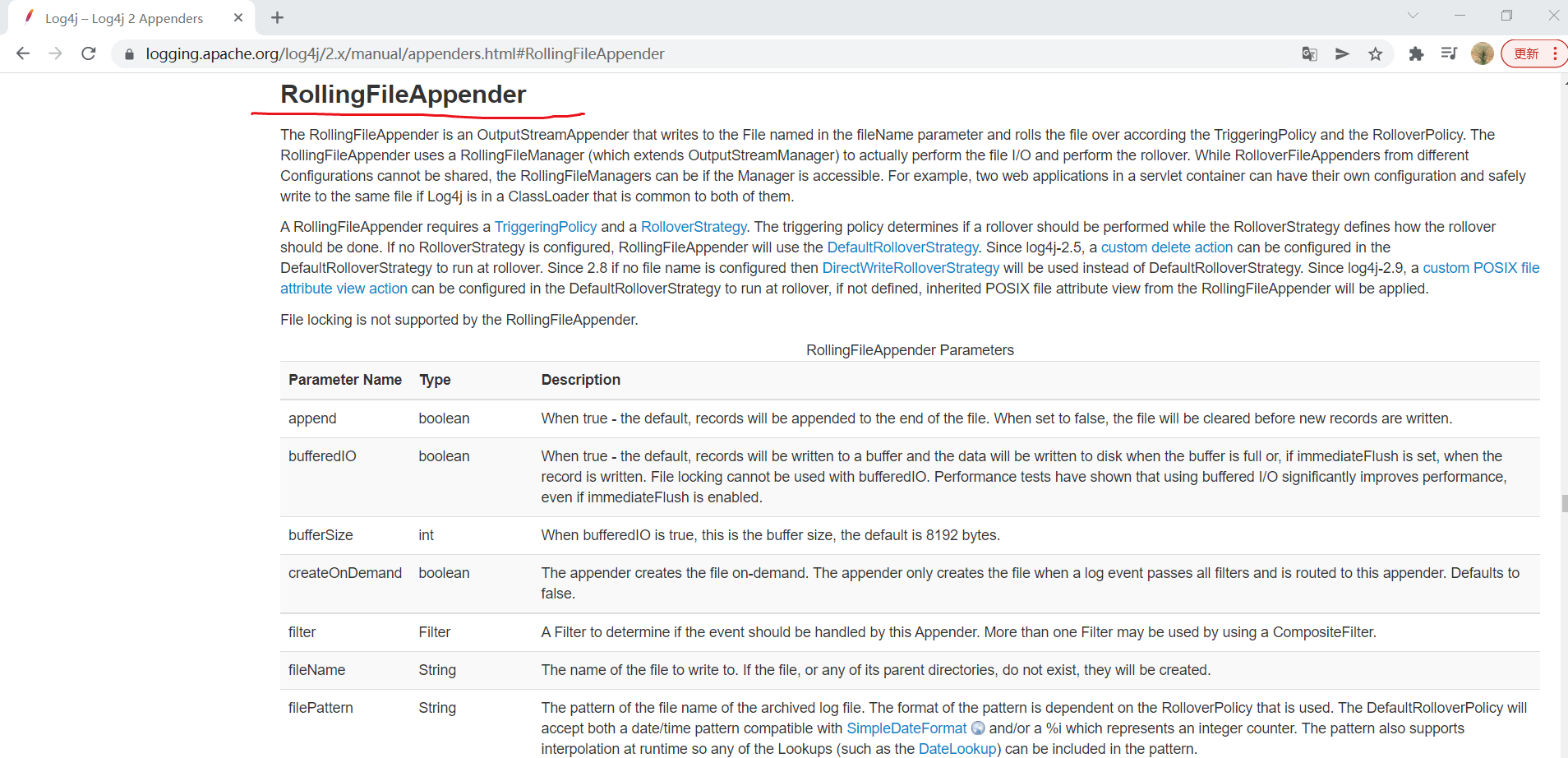Click the File locking is not supported sentence

tap(459, 320)
